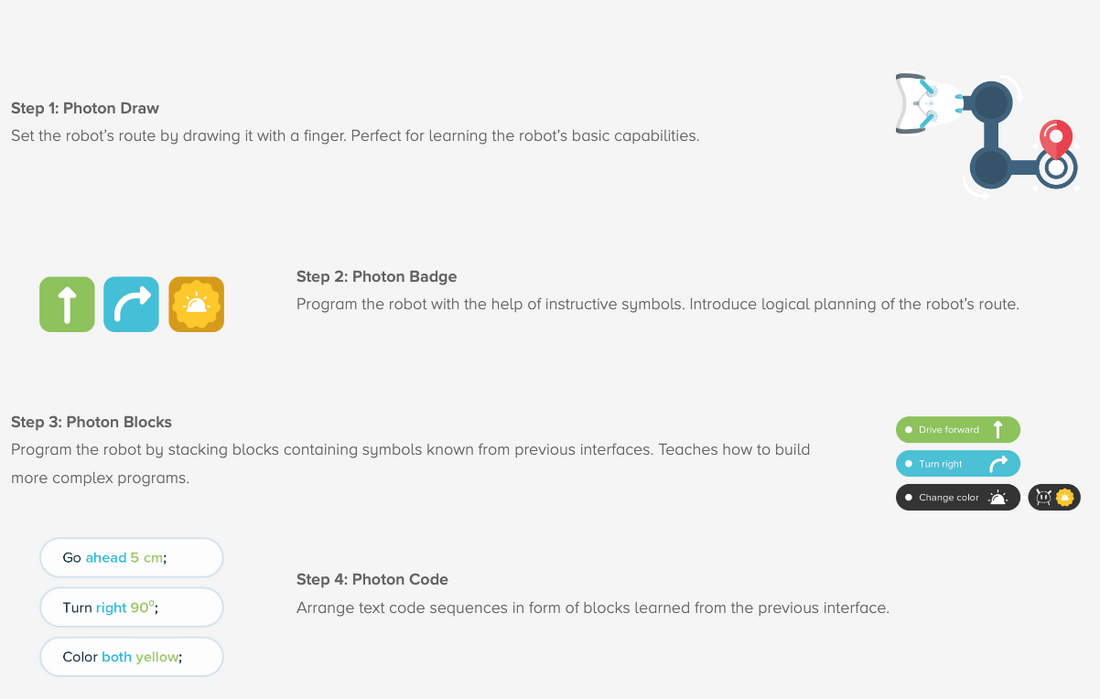Click the lamp icon in Change color block
Screen dimensions: 1100x699
(x=998, y=498)
